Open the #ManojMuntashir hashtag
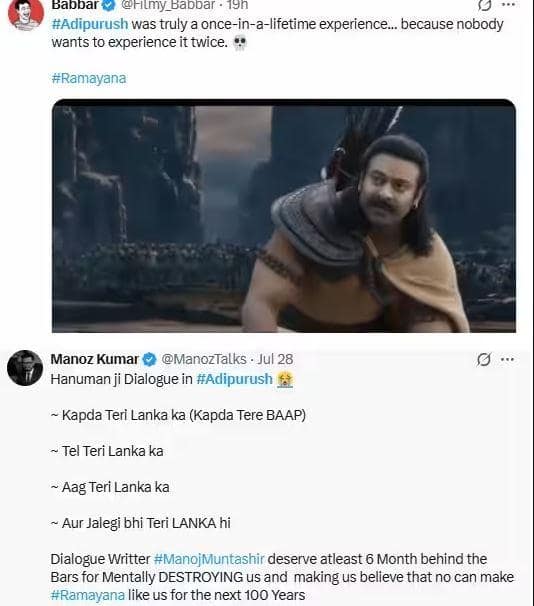The width and height of the screenshot is (534, 606). click(x=209, y=559)
